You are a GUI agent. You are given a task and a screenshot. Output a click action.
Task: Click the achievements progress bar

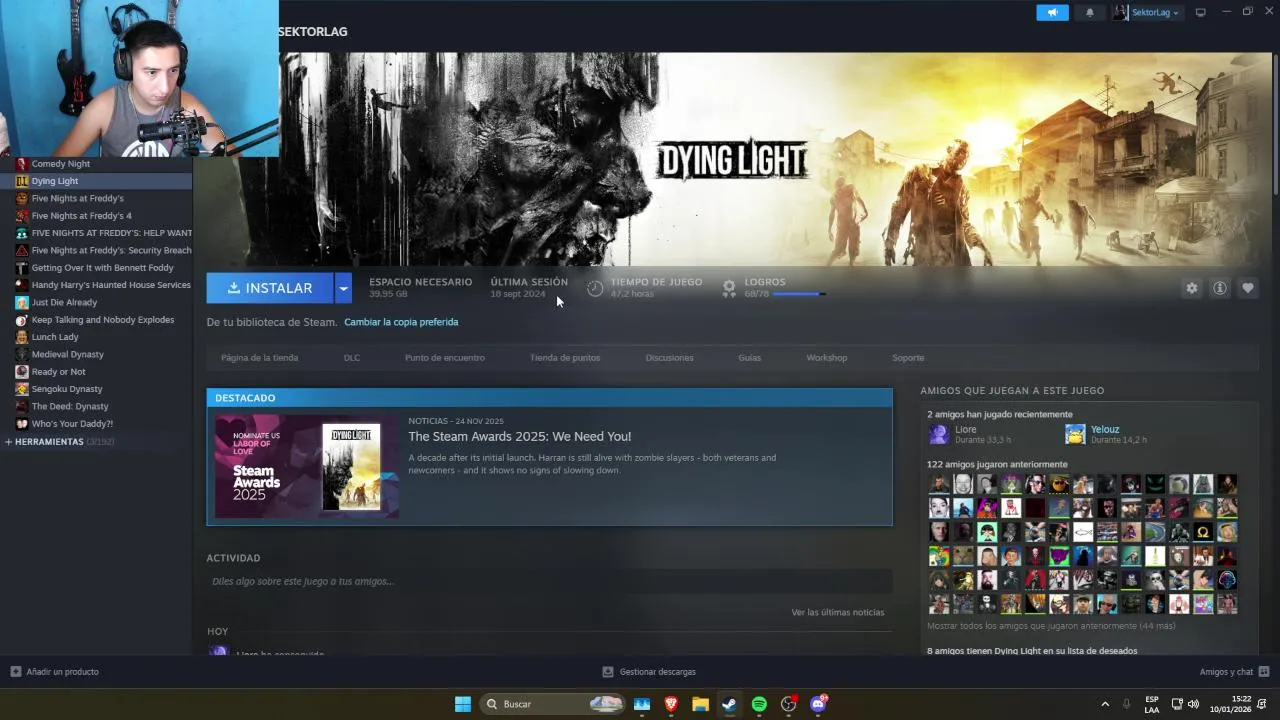click(799, 294)
